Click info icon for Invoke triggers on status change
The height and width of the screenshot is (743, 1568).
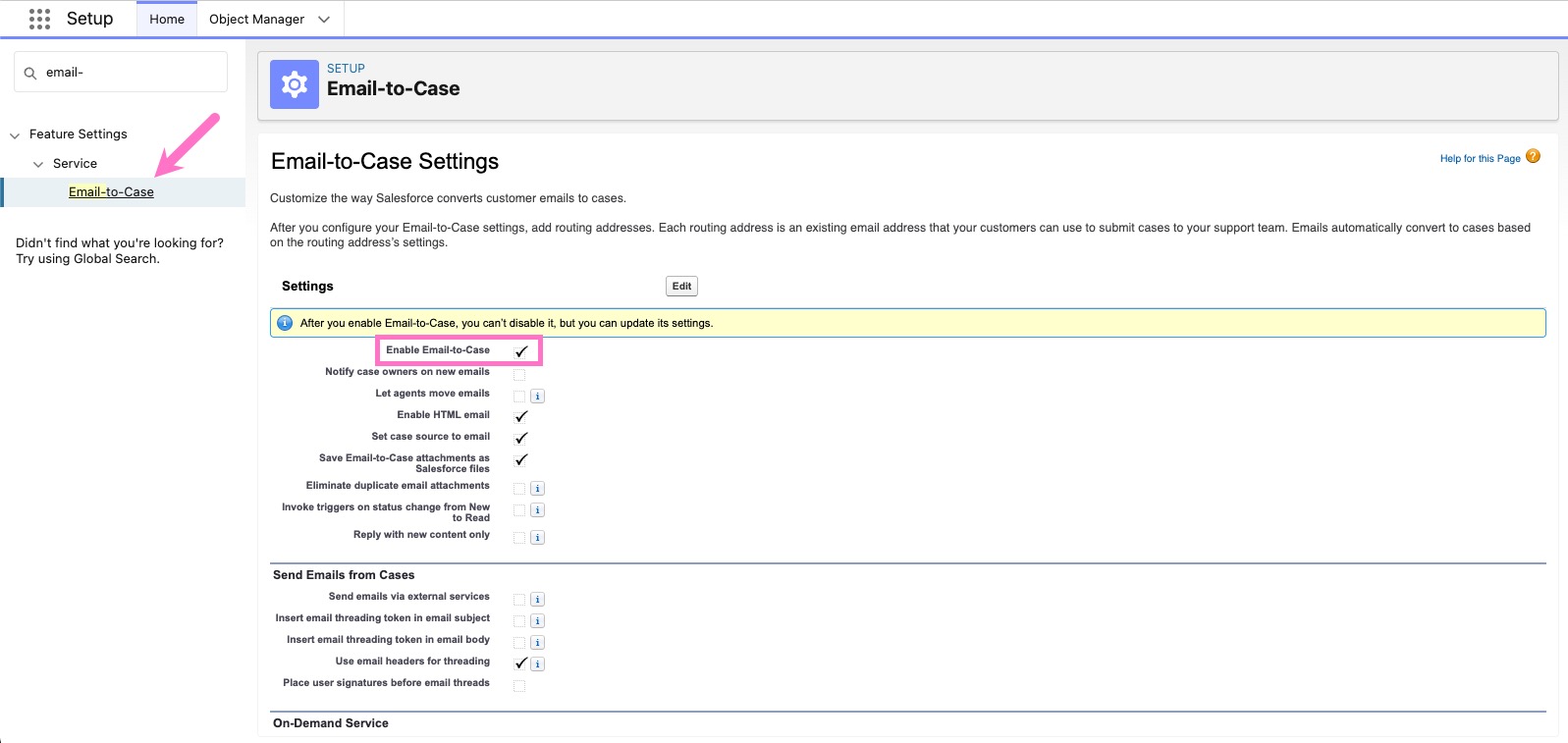[x=537, y=510]
